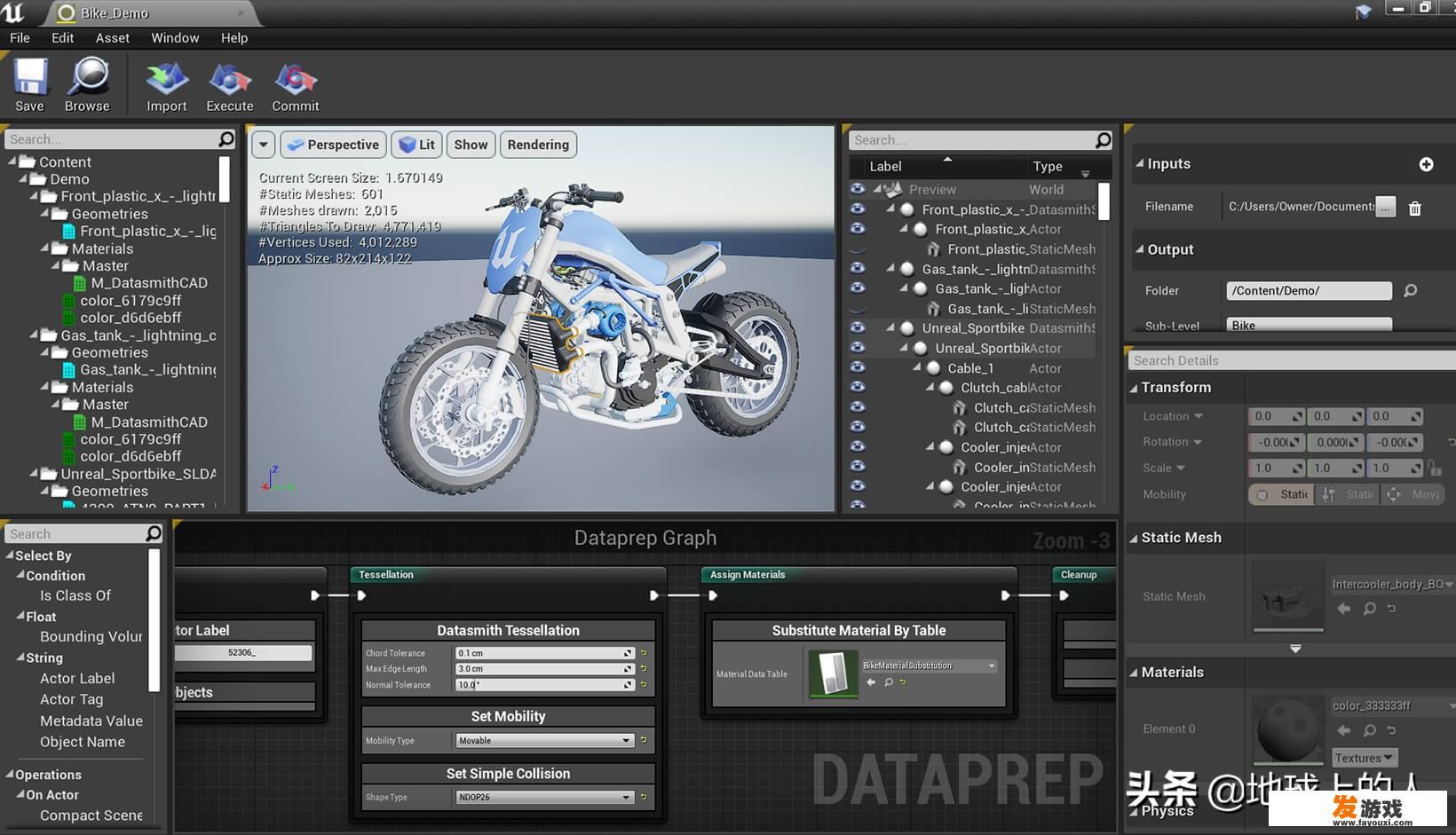Reset Shape Type to default arrow
This screenshot has width=1456, height=835.
click(x=644, y=797)
